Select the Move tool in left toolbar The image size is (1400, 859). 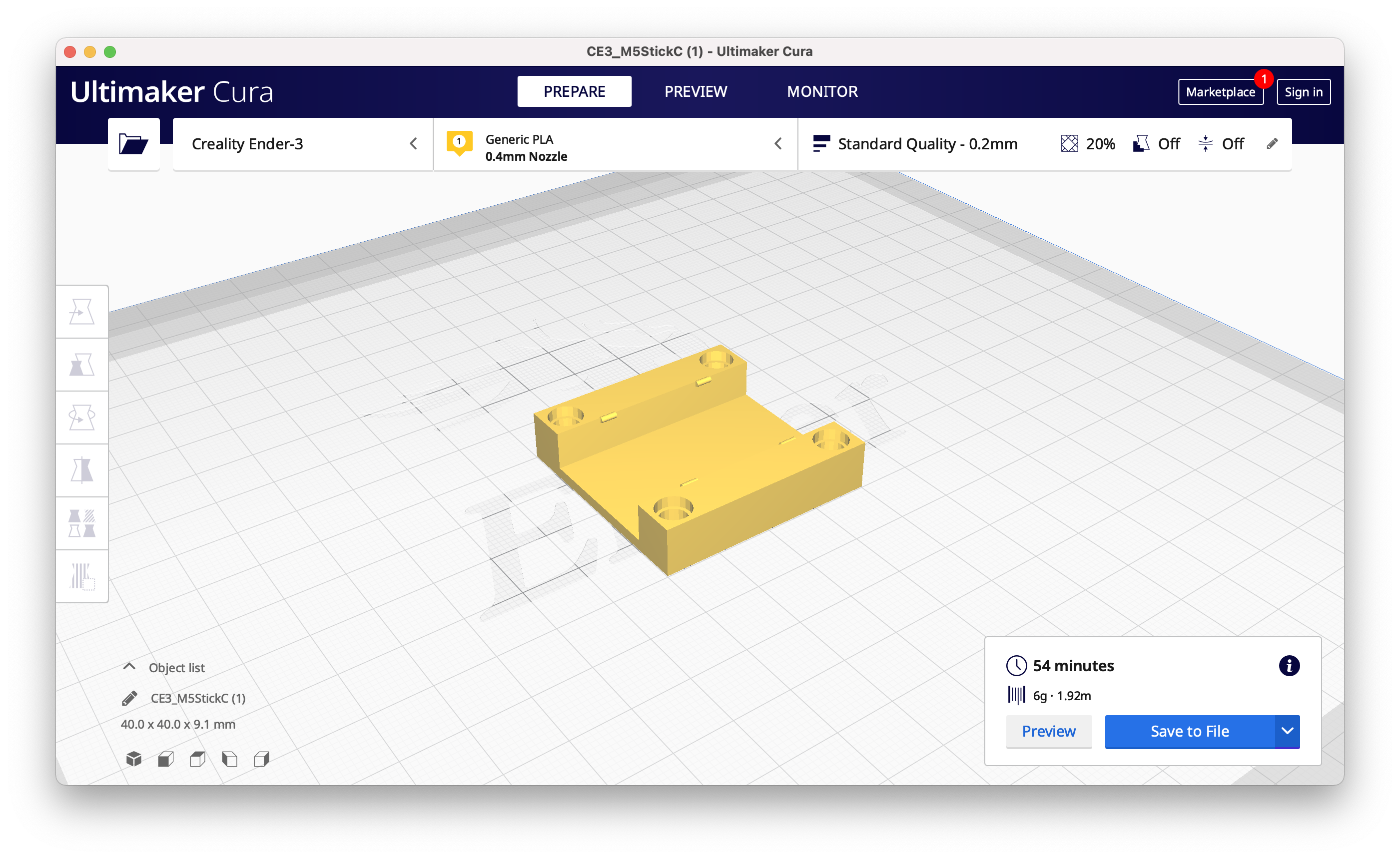point(82,312)
